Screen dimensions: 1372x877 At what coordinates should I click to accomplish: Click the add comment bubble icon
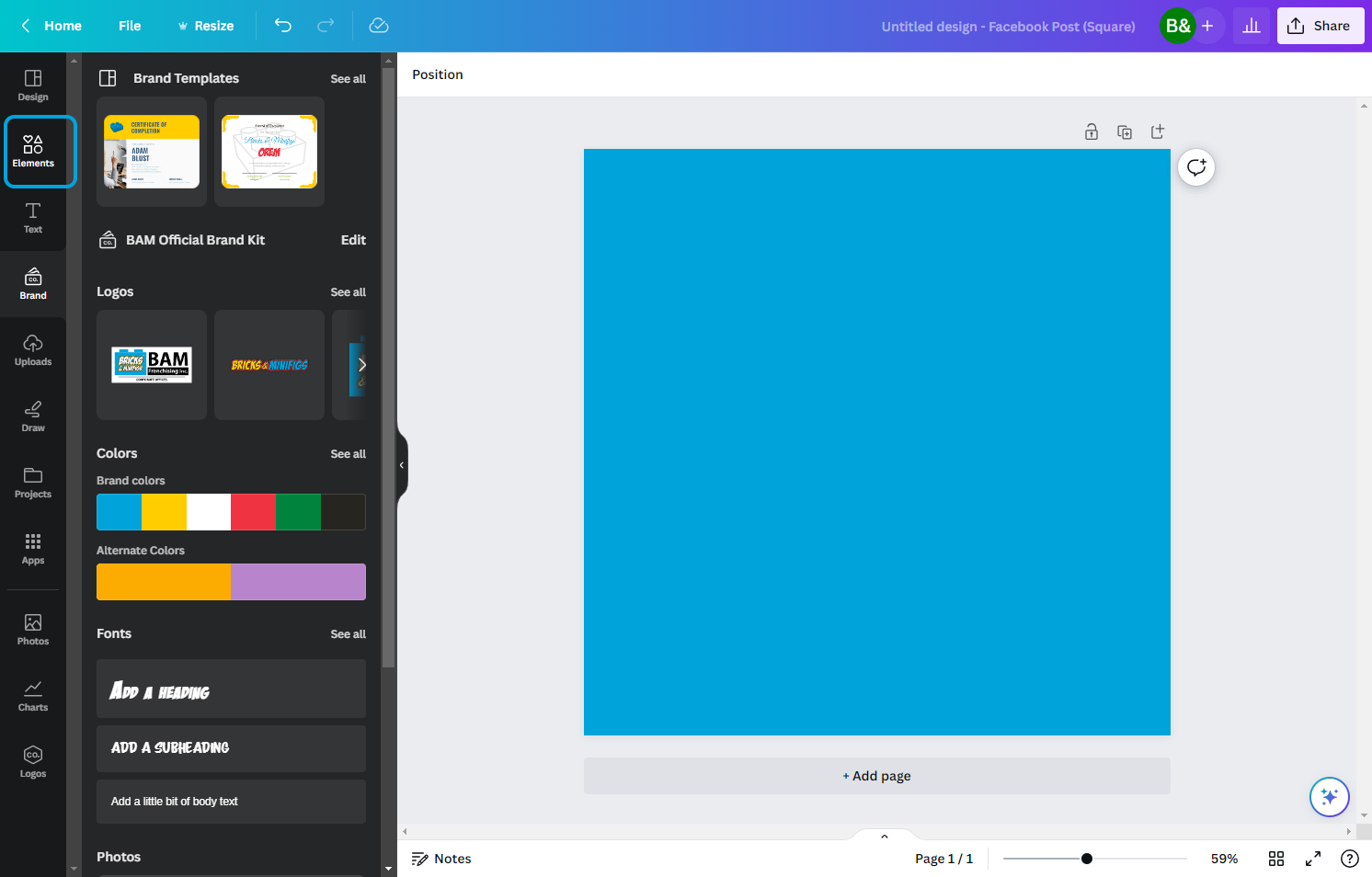(1196, 167)
